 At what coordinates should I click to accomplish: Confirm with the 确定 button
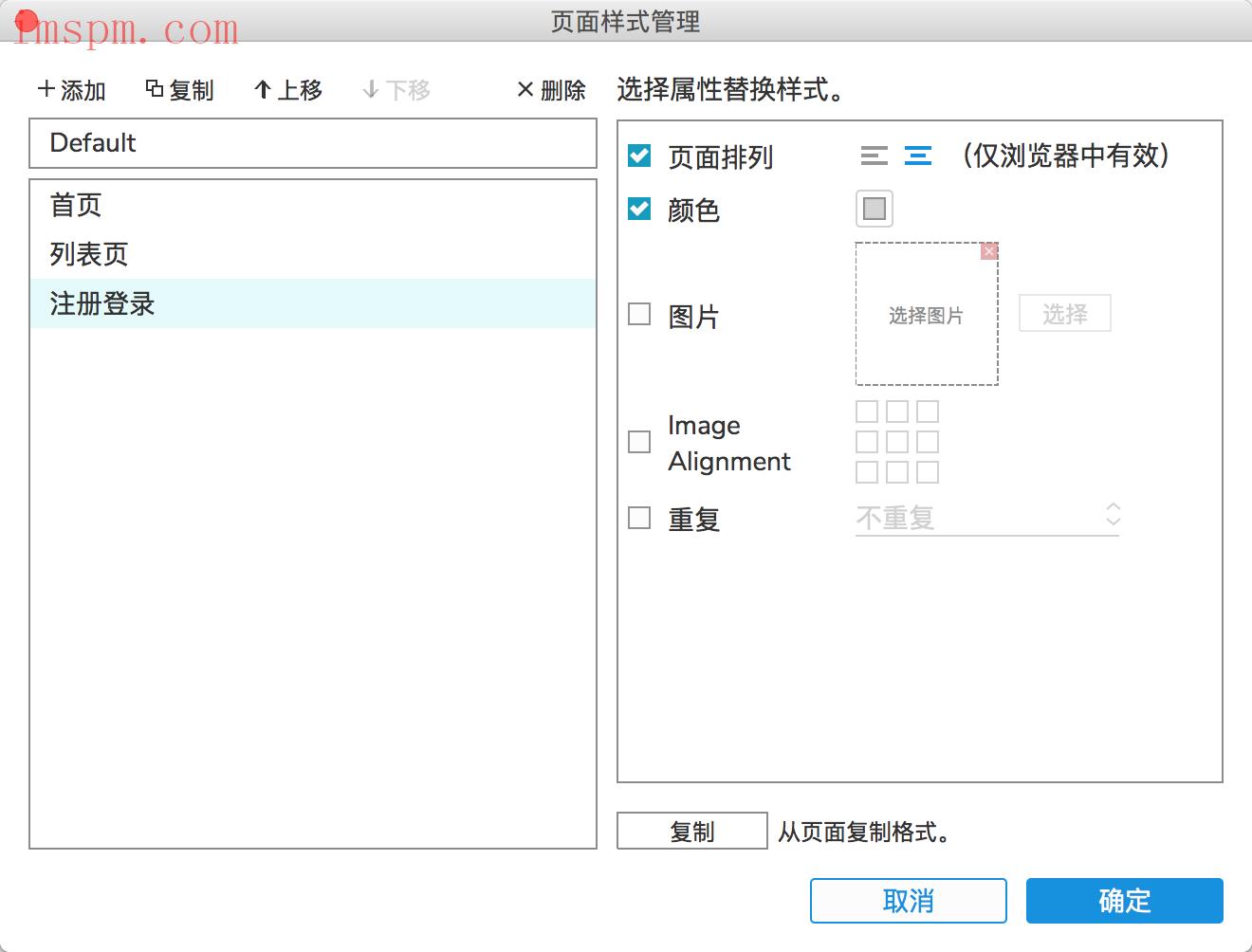coord(1125,901)
